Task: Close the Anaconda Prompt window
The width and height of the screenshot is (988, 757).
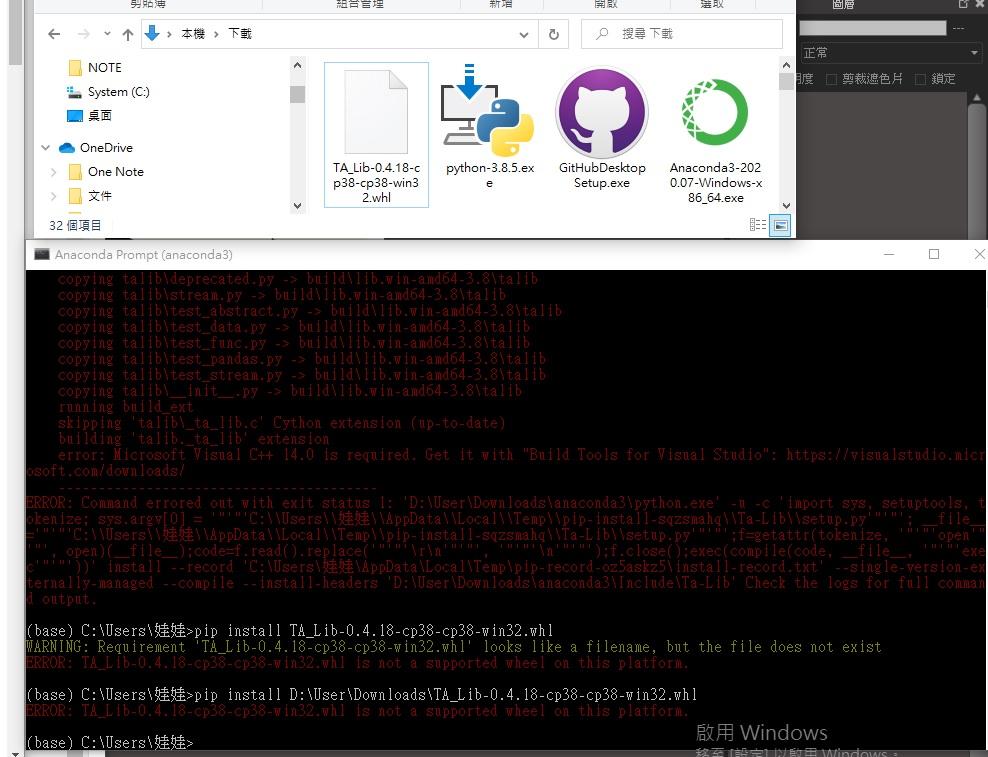Action: coord(979,254)
